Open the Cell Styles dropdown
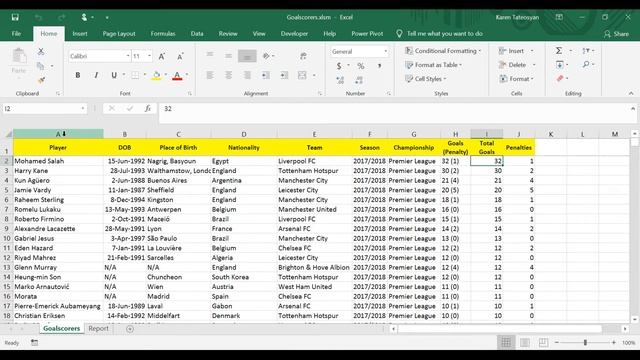 coord(426,79)
